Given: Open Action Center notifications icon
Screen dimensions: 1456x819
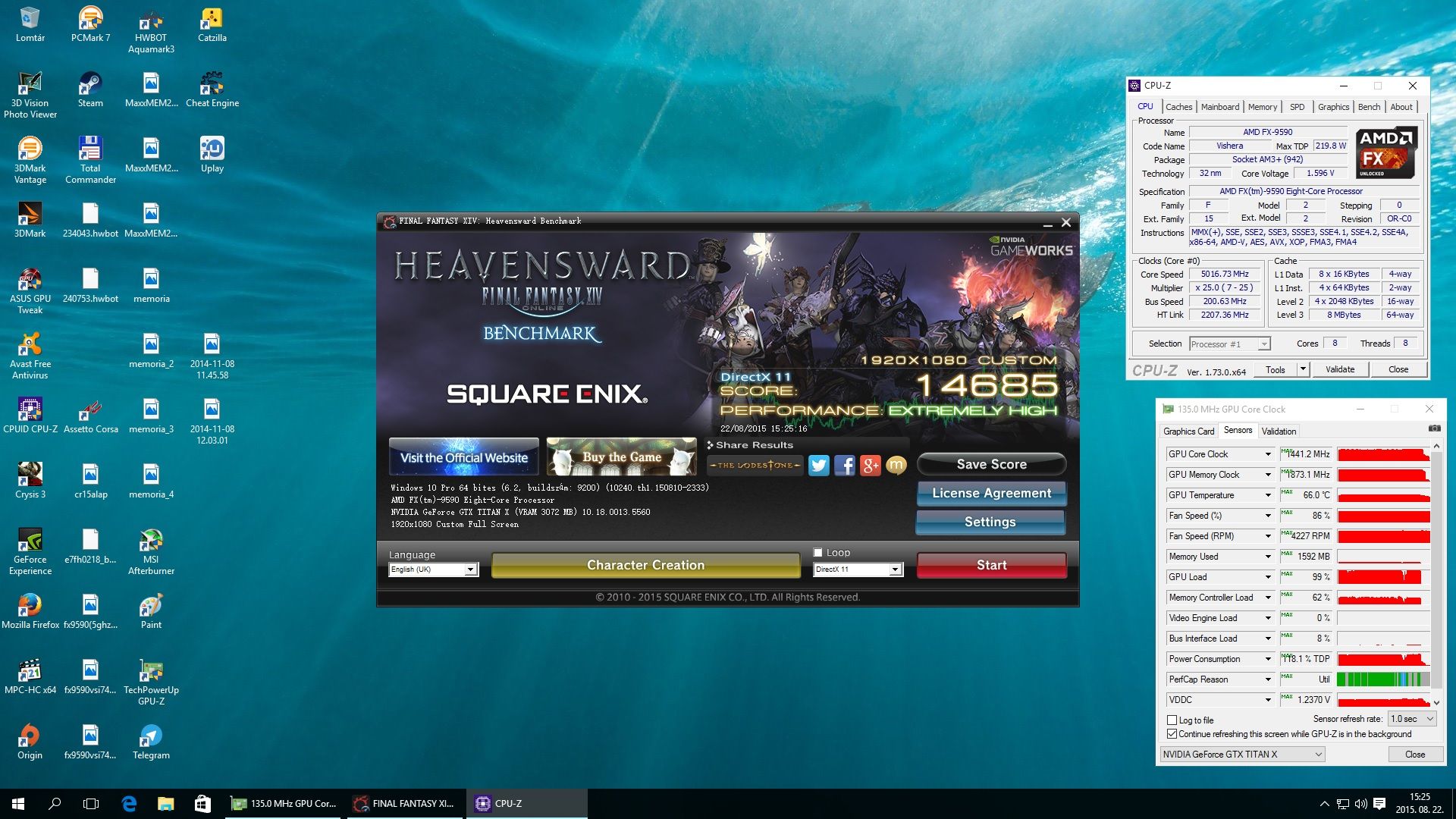Looking at the screenshot, I should click(1379, 804).
